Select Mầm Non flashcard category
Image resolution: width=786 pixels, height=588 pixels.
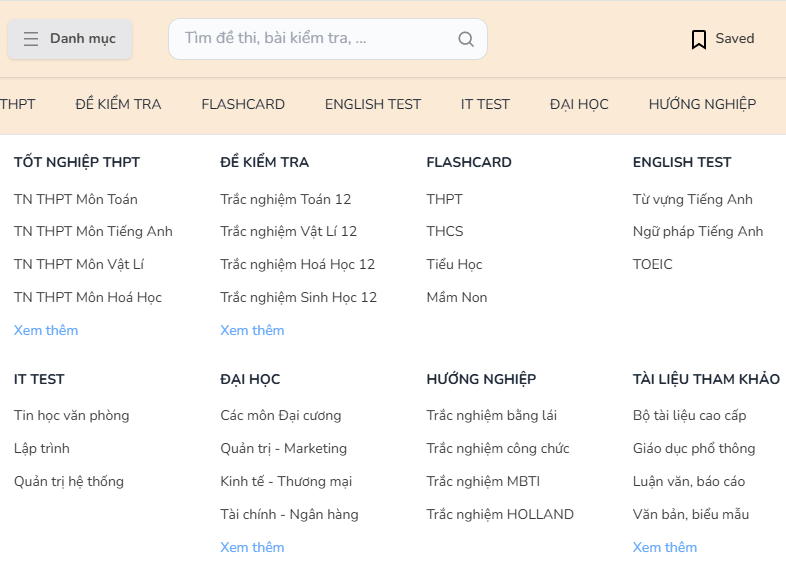(x=457, y=297)
